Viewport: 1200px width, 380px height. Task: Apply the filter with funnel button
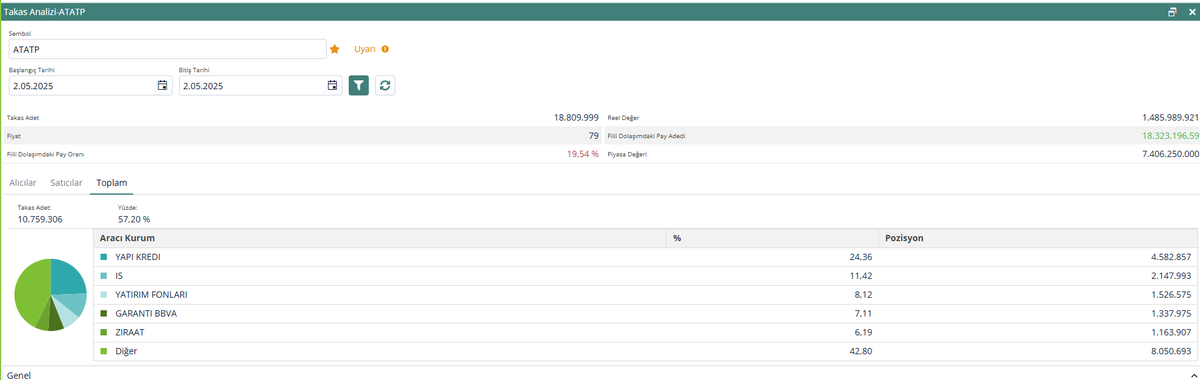[x=359, y=85]
